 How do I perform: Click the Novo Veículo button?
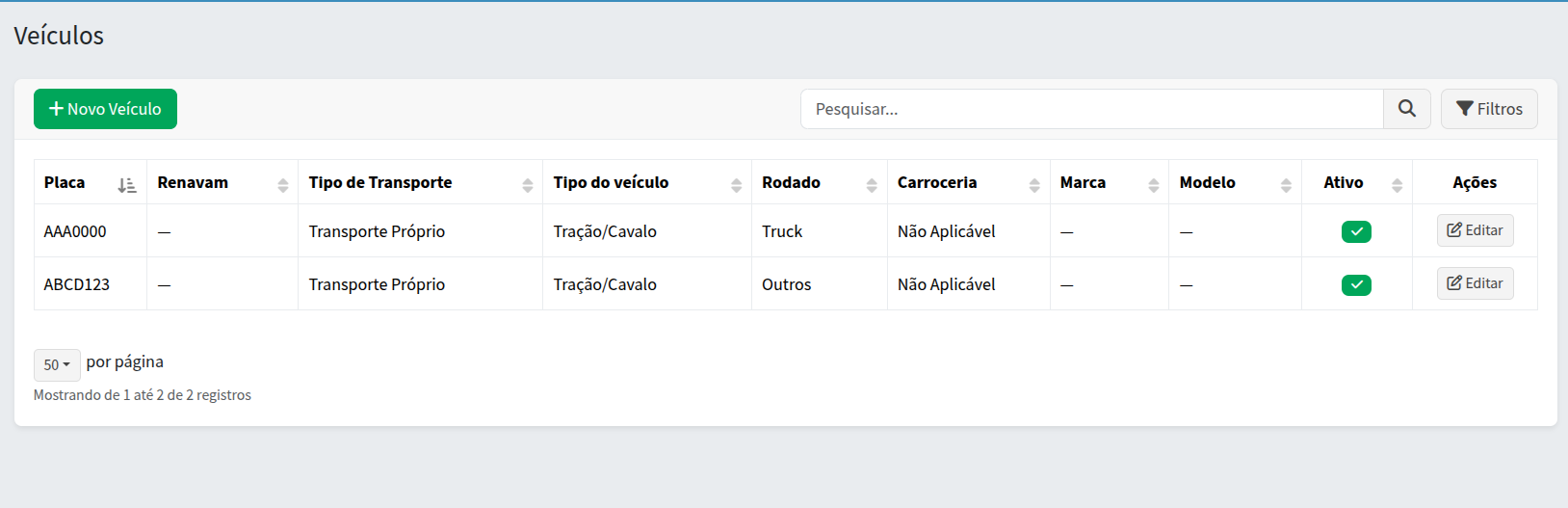click(x=105, y=109)
